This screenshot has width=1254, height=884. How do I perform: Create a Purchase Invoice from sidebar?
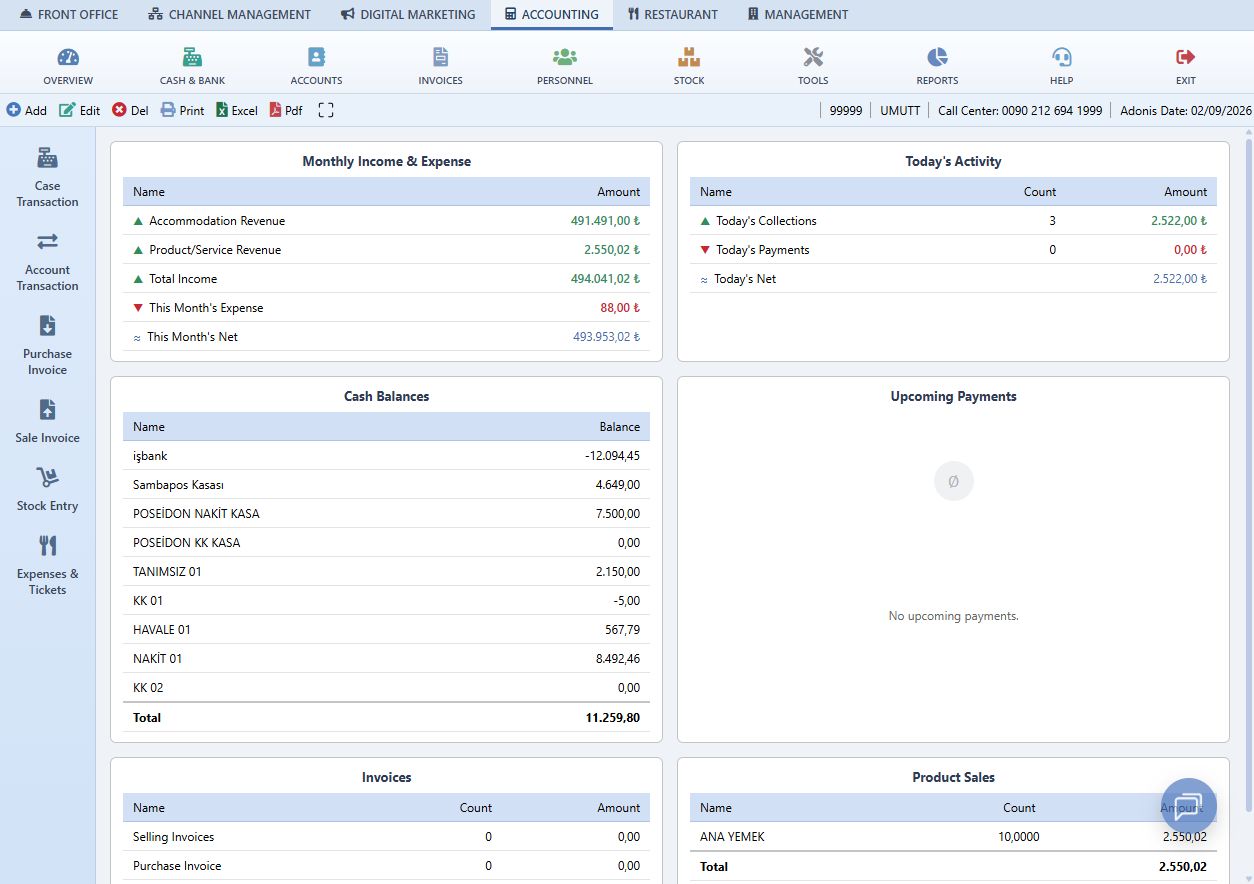point(47,345)
